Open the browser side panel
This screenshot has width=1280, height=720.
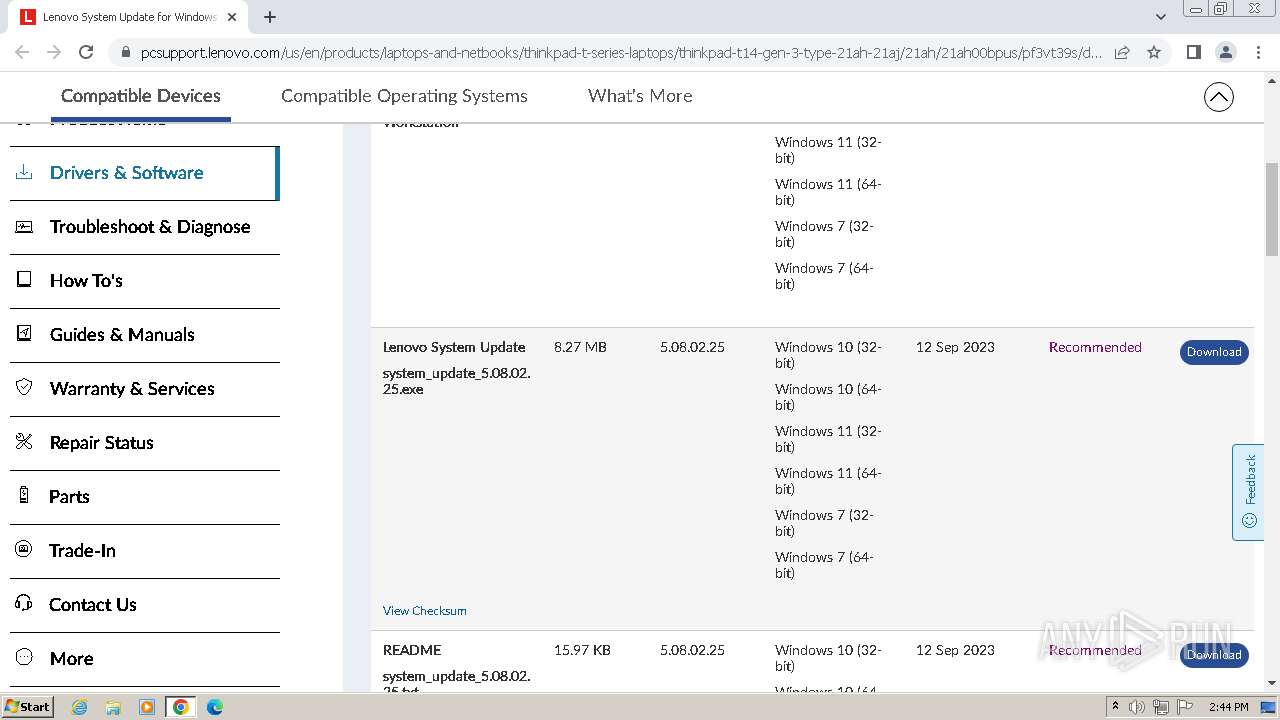tap(1193, 52)
